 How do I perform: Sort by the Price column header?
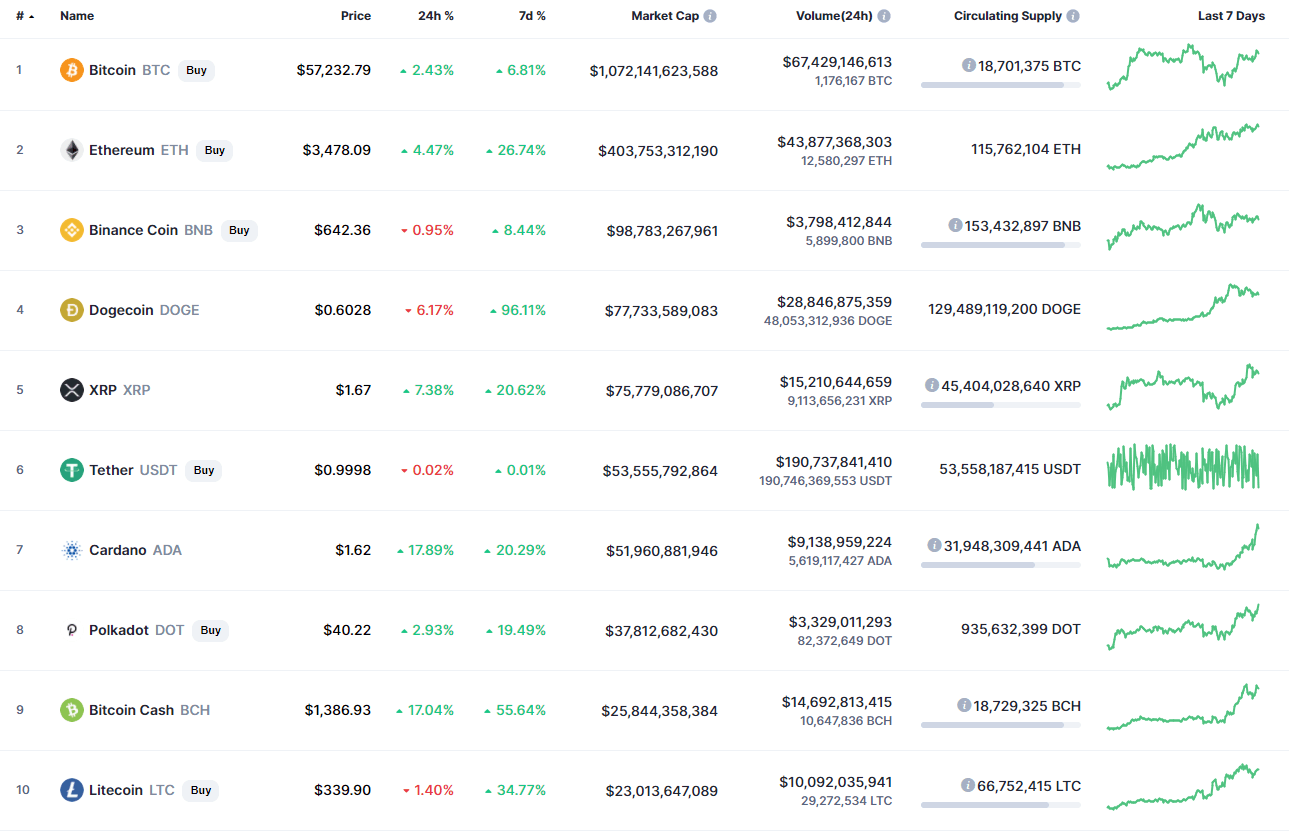tap(355, 16)
